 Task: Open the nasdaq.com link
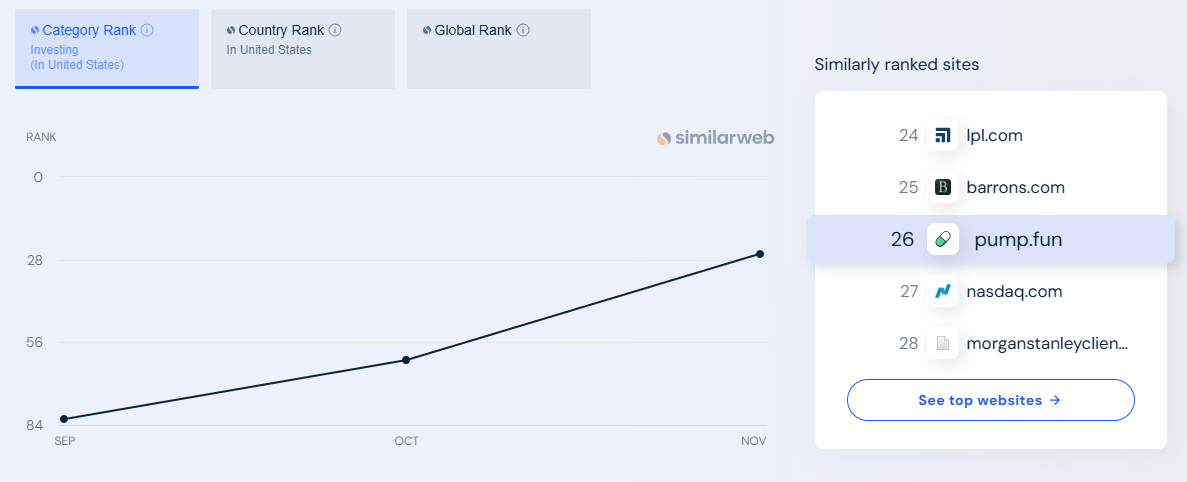click(1014, 292)
